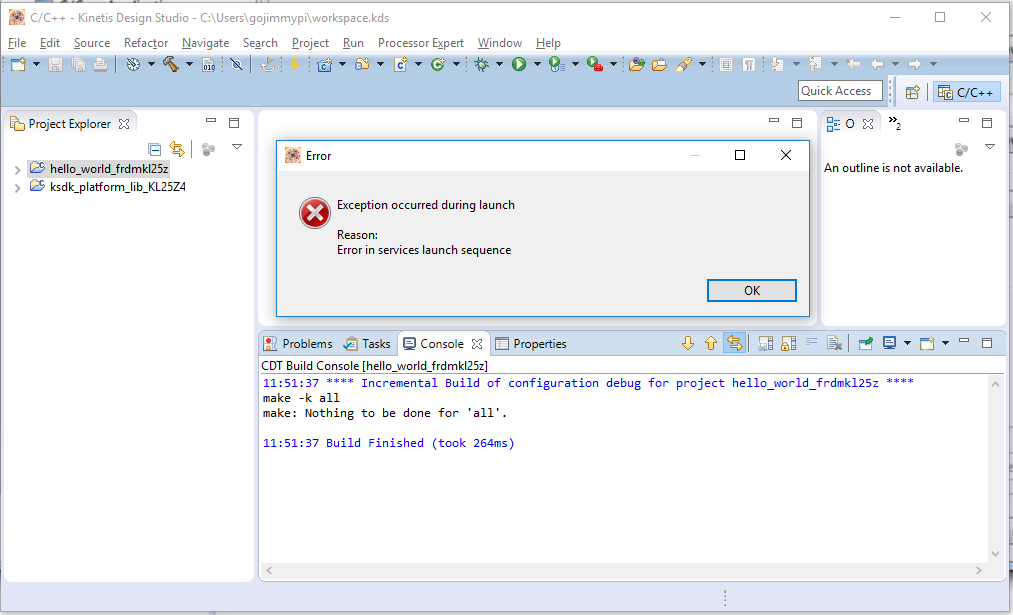The image size is (1013, 615).
Task: Click the hammer Build icon
Action: coord(171,64)
